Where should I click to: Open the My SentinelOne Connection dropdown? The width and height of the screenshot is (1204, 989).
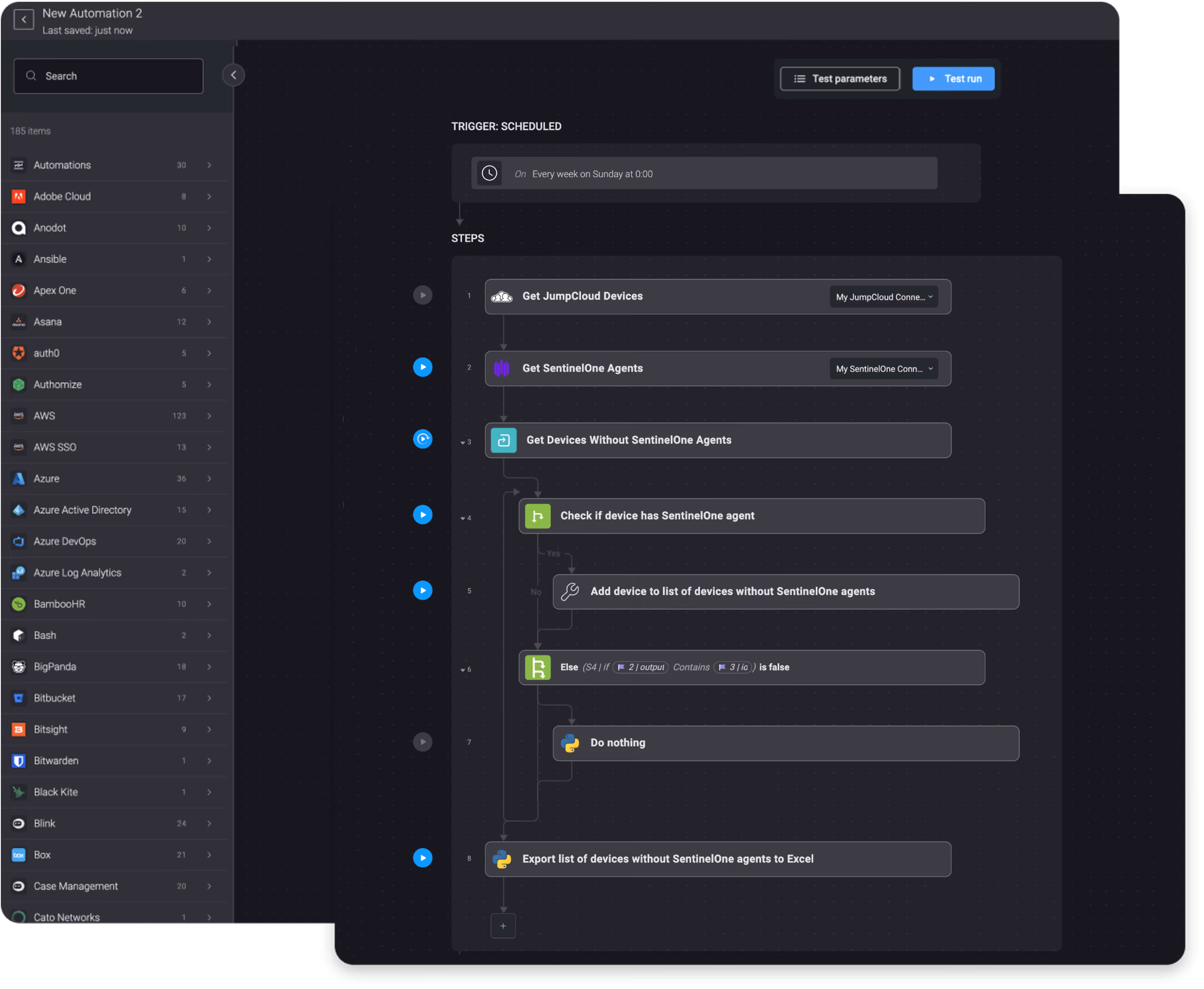tap(885, 369)
